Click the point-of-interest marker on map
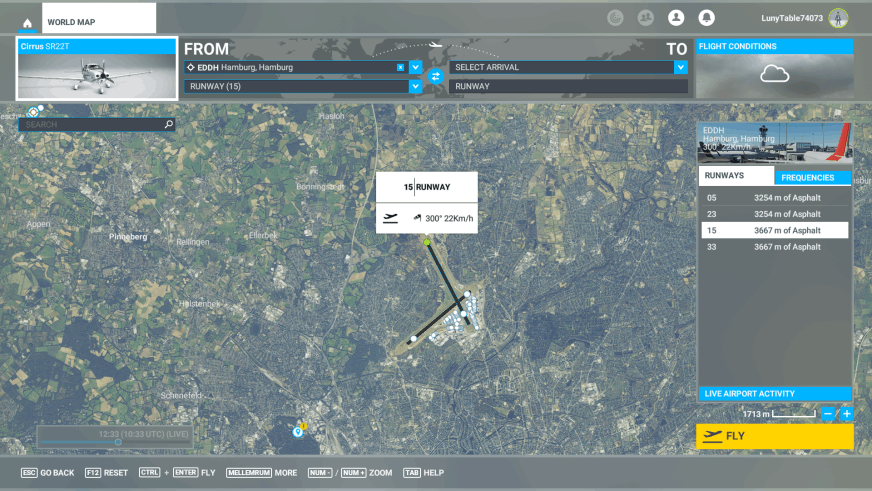872x491 pixels. tap(298, 432)
